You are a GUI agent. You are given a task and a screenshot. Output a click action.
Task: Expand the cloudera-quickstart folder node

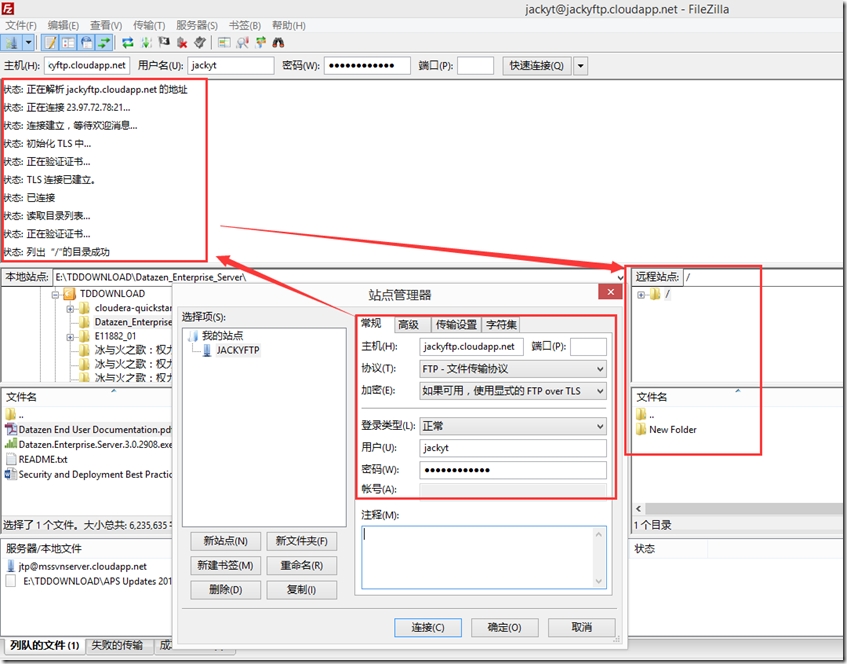pyautogui.click(x=70, y=308)
